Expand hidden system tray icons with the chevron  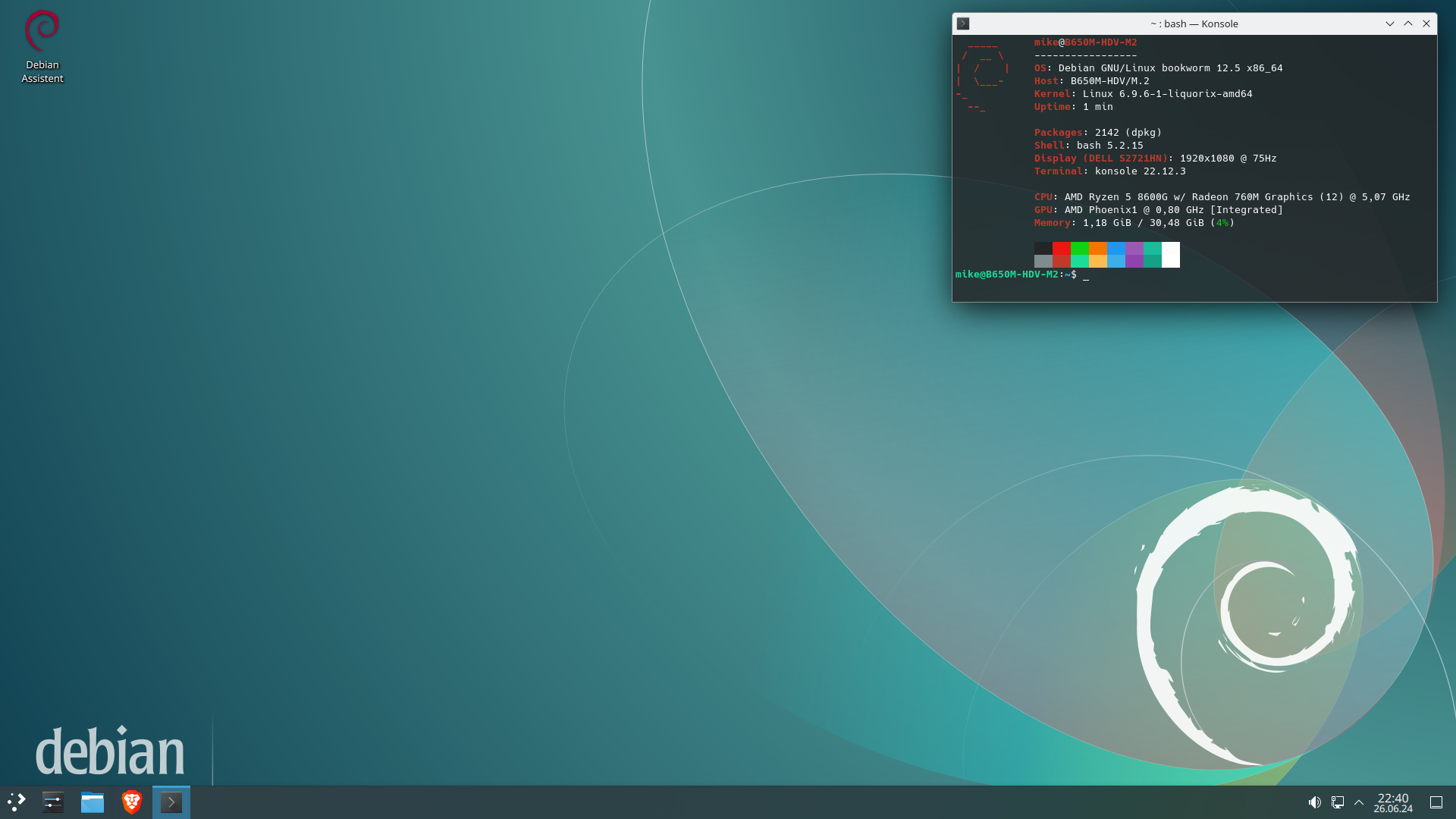pyautogui.click(x=1358, y=802)
